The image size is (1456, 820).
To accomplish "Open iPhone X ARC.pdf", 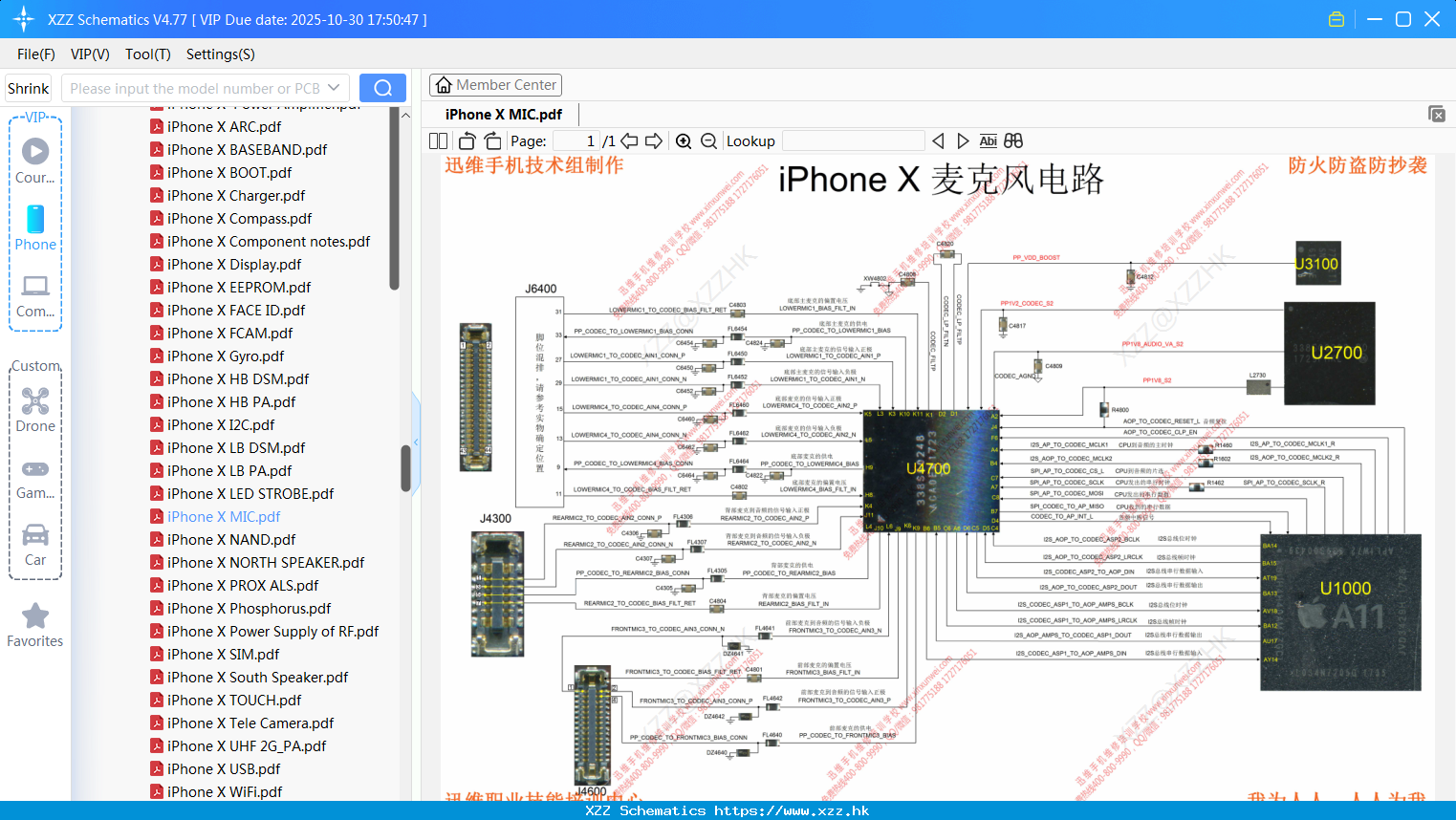I will pyautogui.click(x=224, y=126).
